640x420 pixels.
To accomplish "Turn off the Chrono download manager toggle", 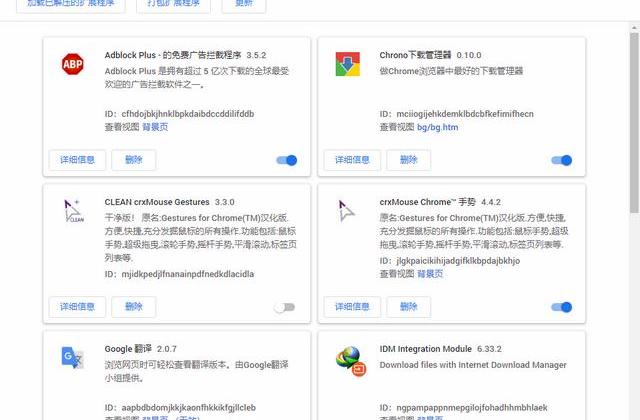I will pos(562,160).
